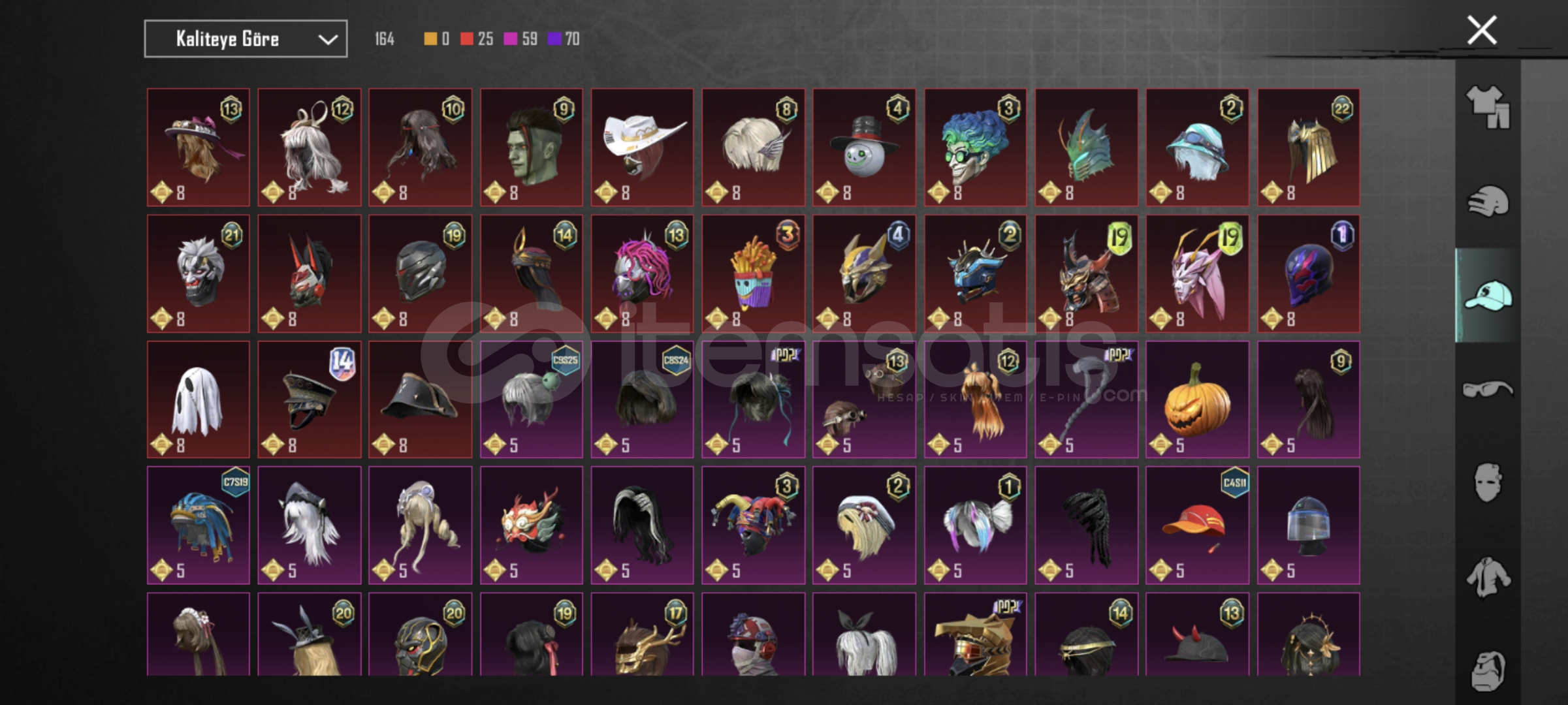Click the red quality count 25
Viewport: 1568px width, 705px height.
click(485, 39)
